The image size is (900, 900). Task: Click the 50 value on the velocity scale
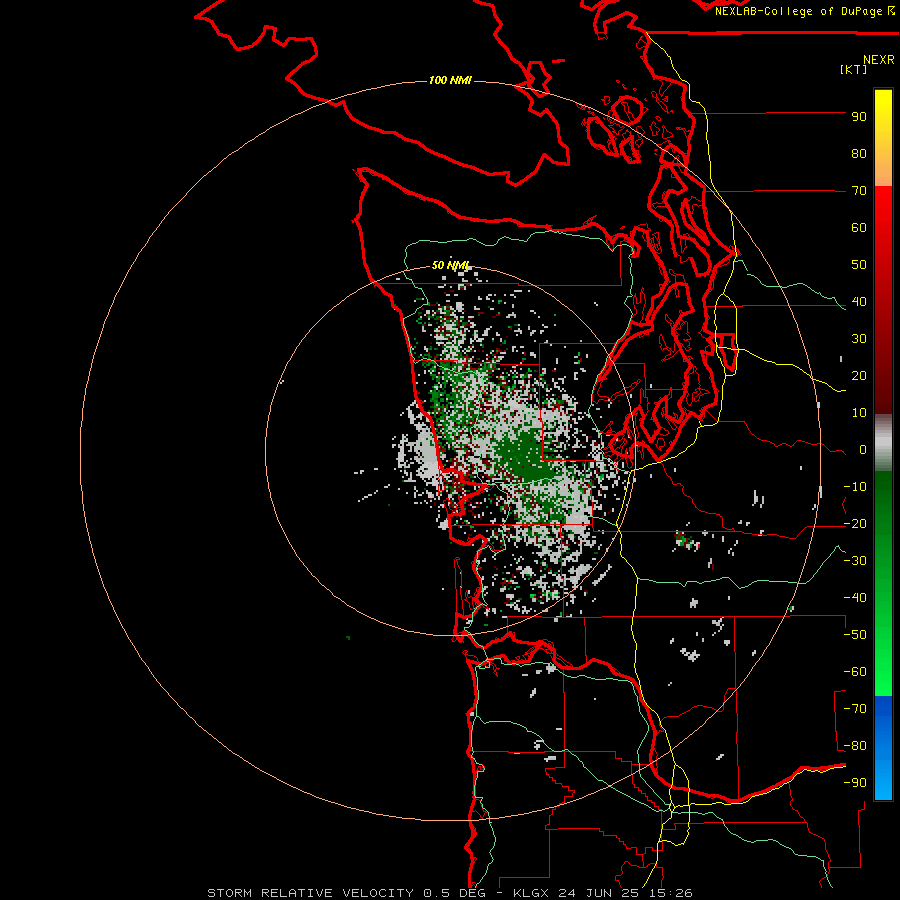tap(859, 265)
